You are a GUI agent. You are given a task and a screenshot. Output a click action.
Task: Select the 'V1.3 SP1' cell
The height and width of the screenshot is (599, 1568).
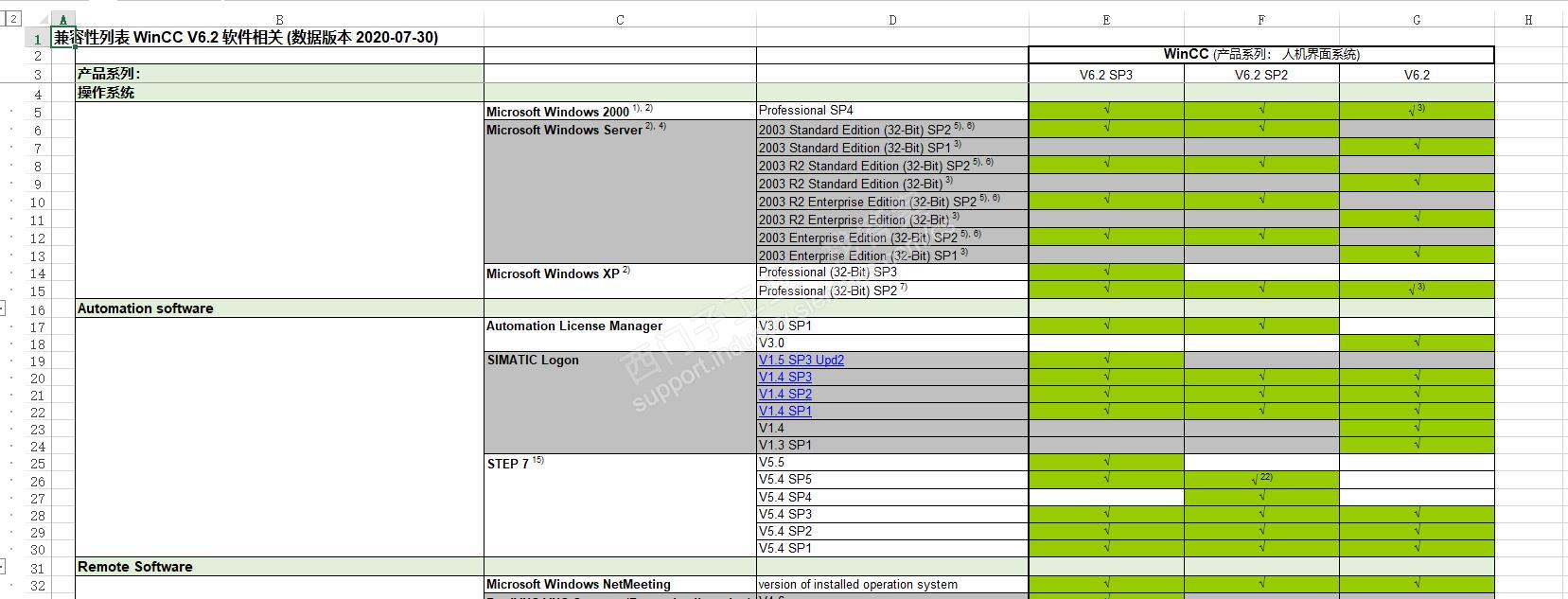click(x=892, y=445)
